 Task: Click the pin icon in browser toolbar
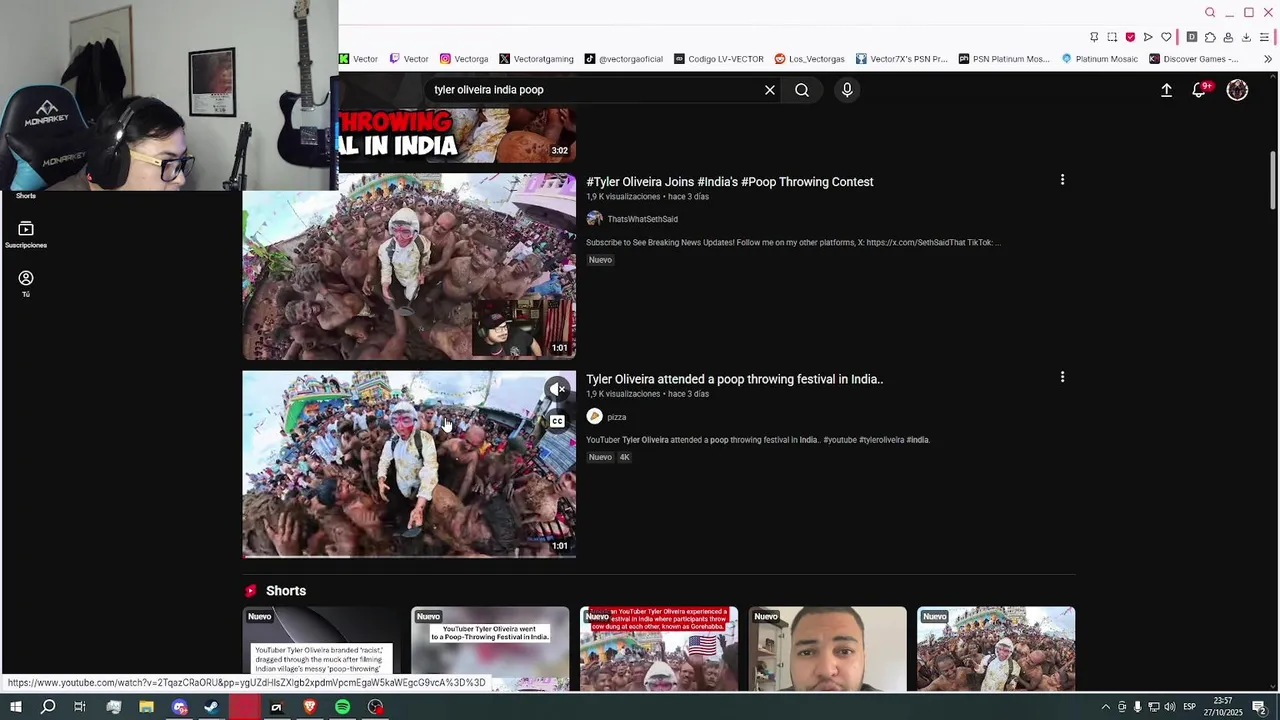point(1094,37)
